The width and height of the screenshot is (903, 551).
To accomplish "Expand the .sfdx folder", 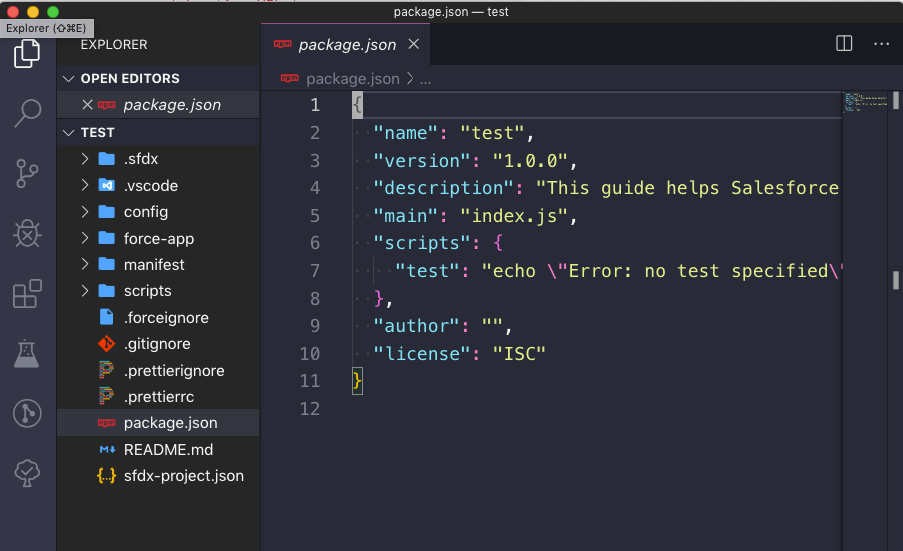I will (x=85, y=159).
